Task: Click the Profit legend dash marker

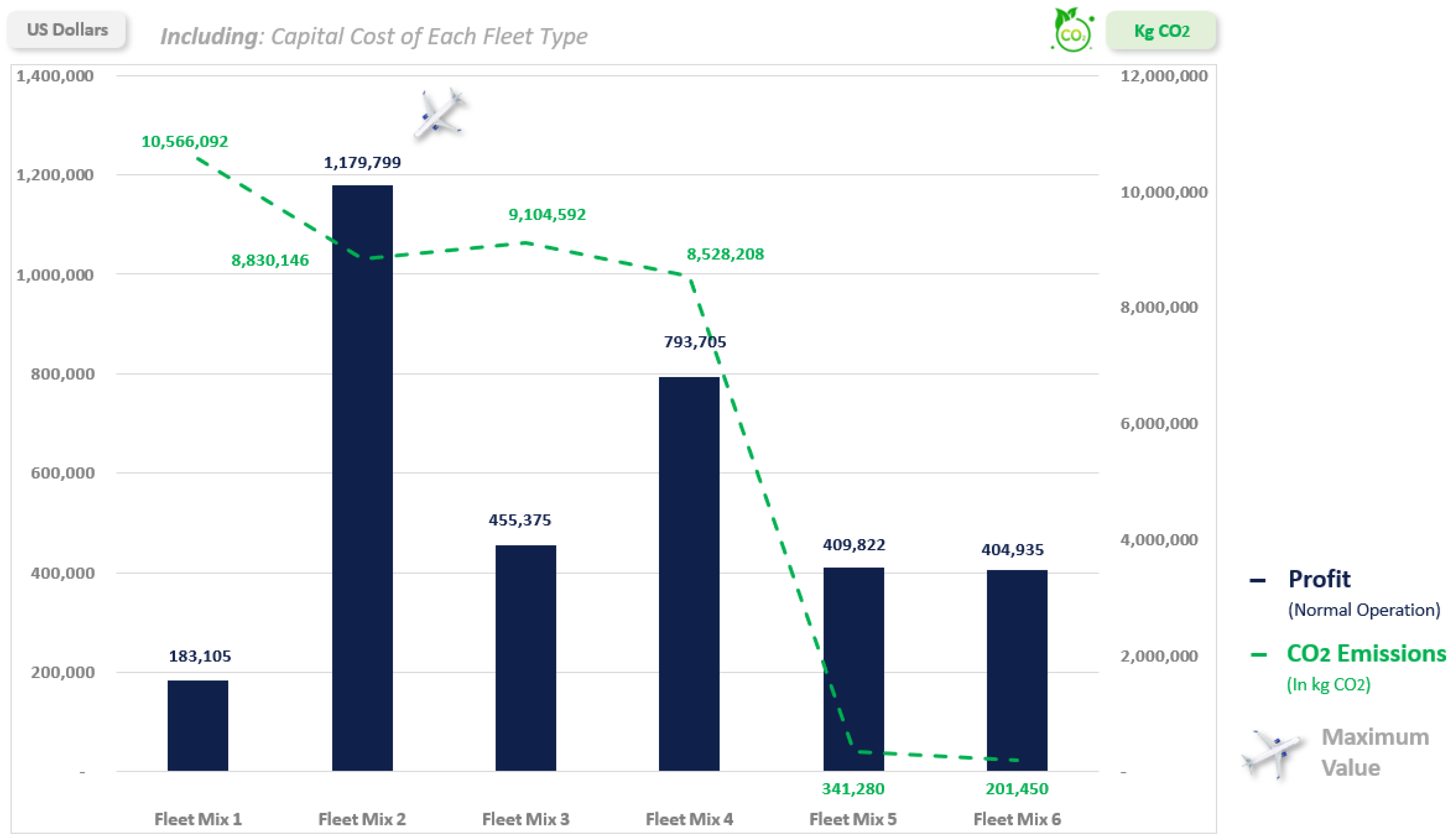Action: 1257,580
